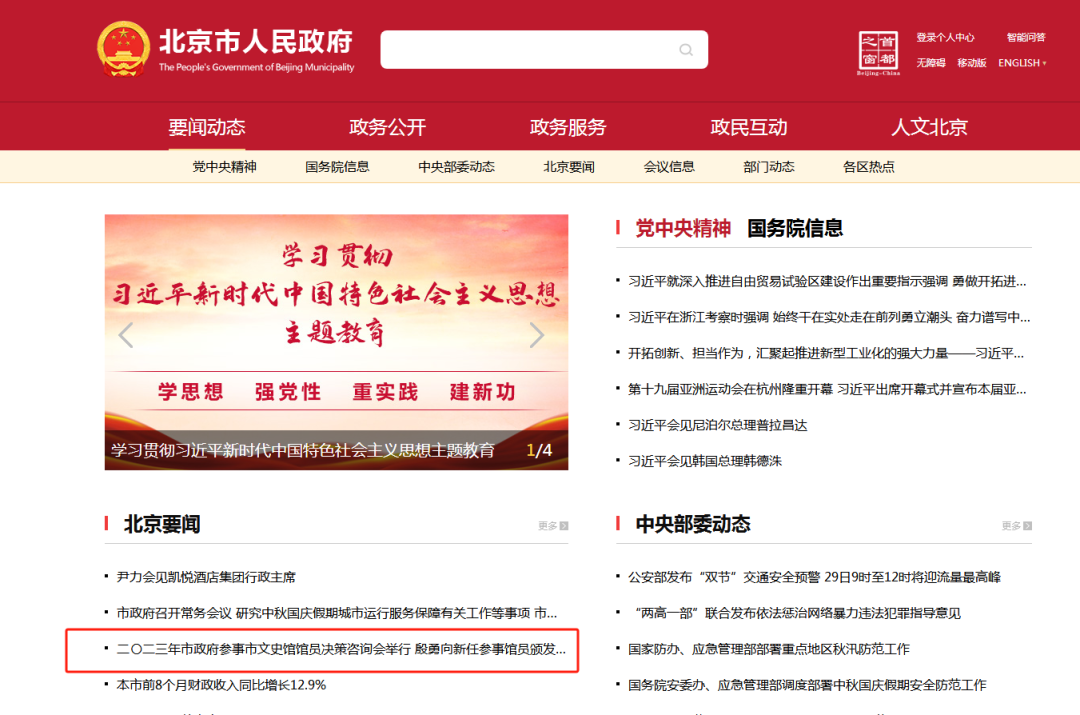Open article 习近平会见韩国总理韩德洙
The height and width of the screenshot is (715, 1080).
click(x=705, y=461)
